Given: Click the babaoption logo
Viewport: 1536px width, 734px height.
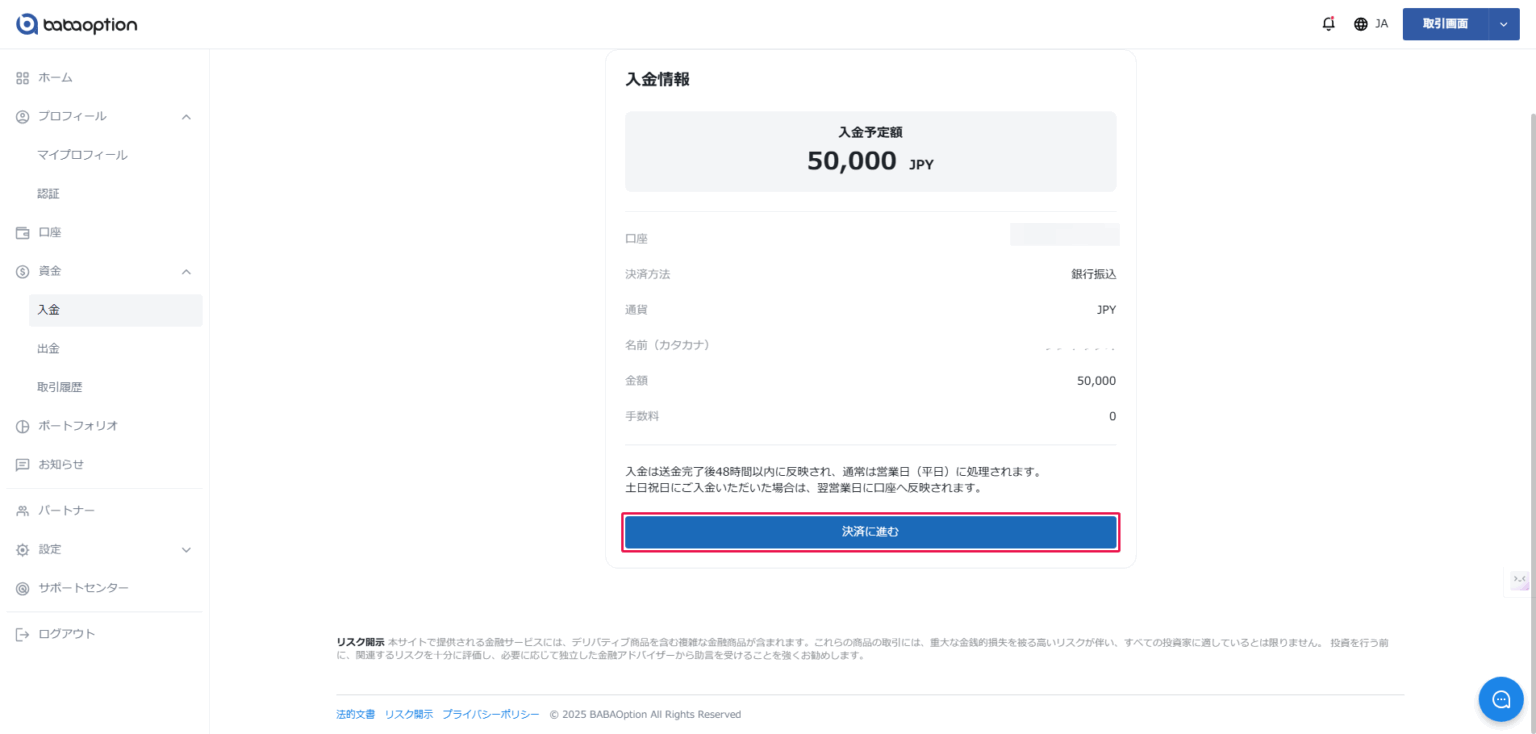Looking at the screenshot, I should coord(77,24).
